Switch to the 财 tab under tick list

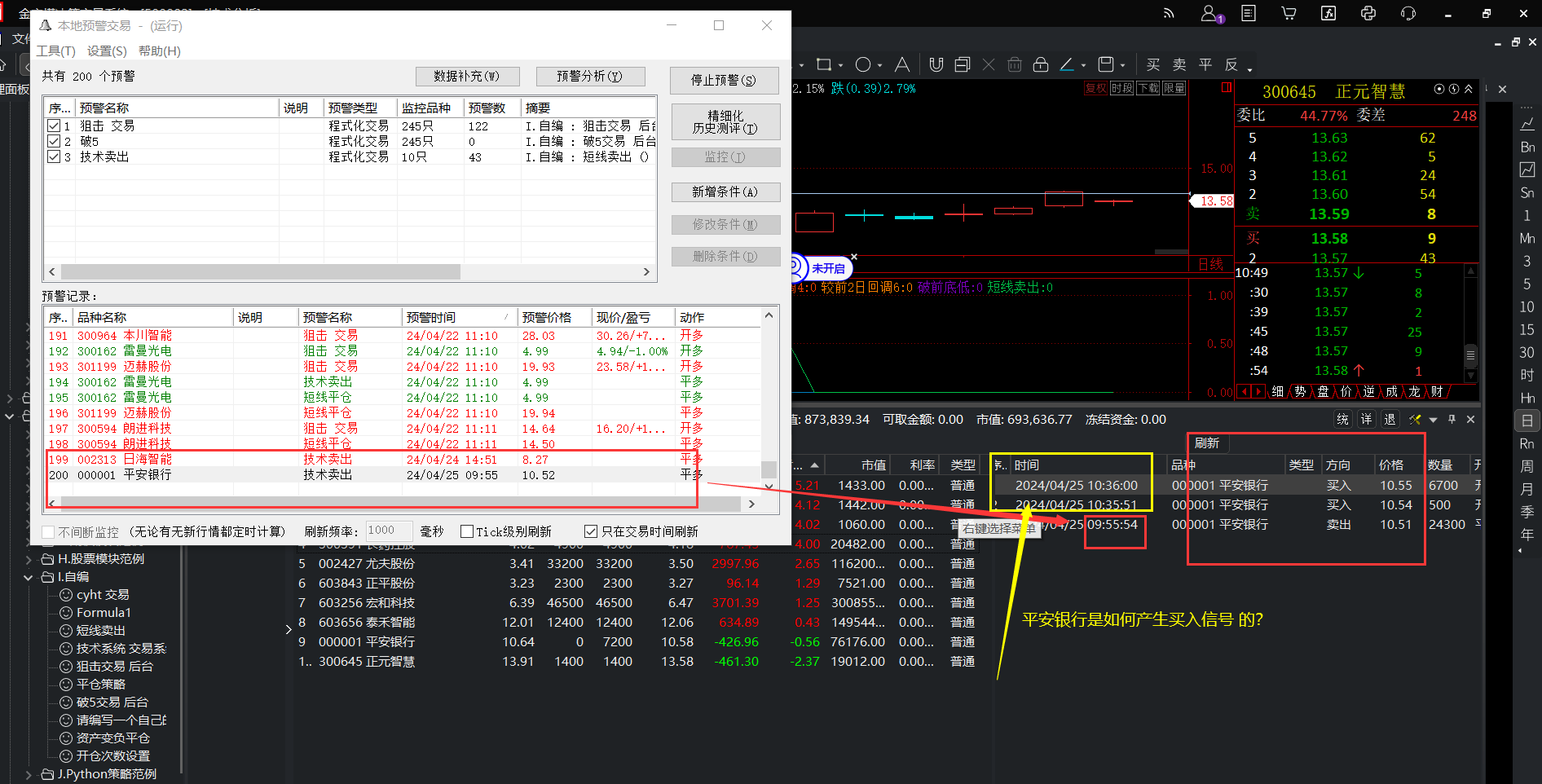1437,391
